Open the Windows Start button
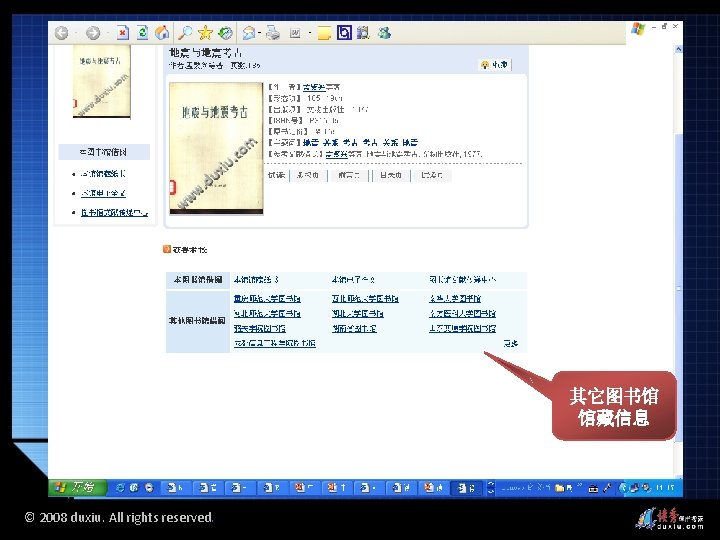The width and height of the screenshot is (720, 540). point(78,487)
